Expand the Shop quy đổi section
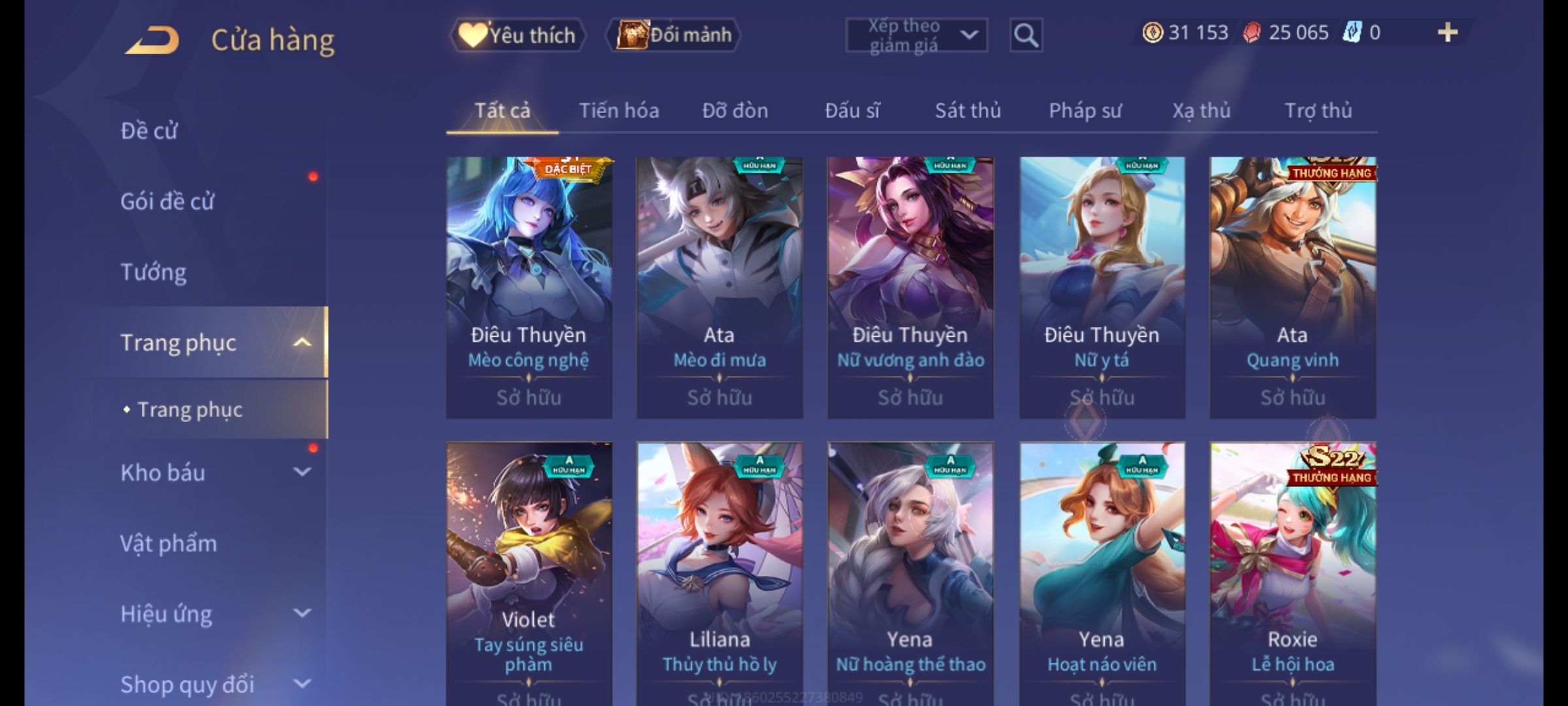Viewport: 1568px width, 706px height. click(302, 684)
